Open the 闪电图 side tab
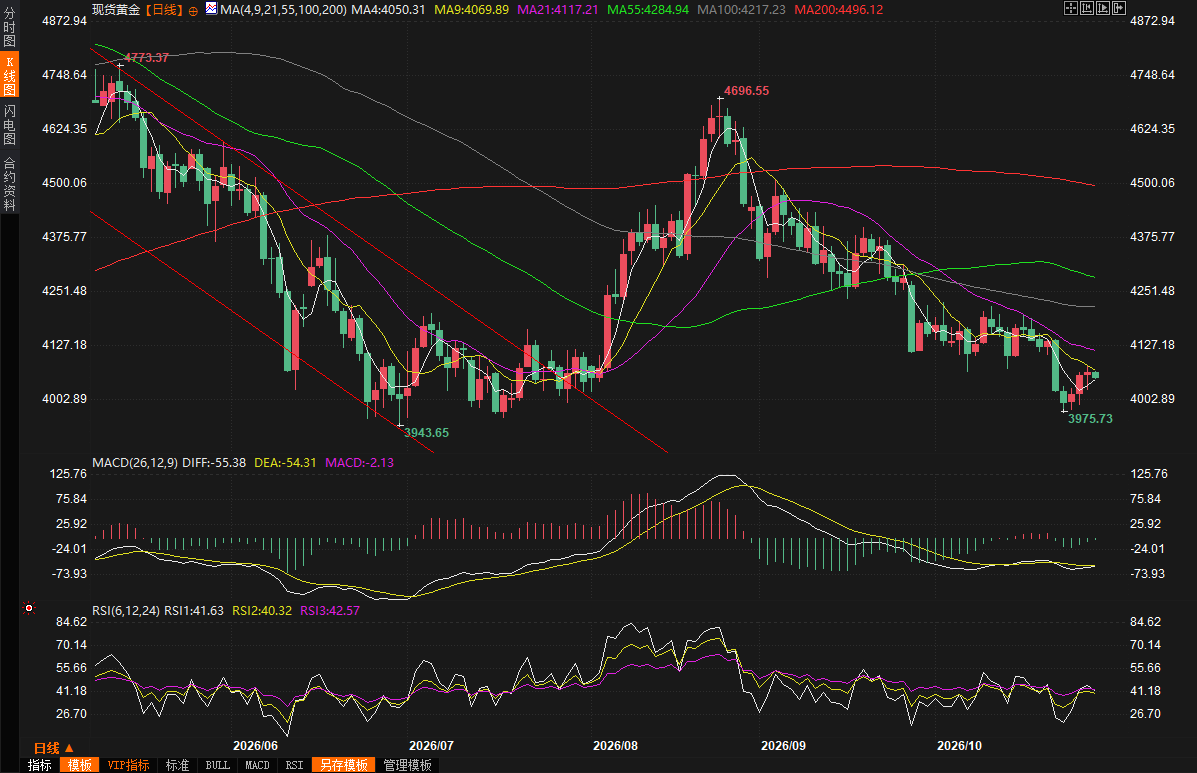Screen dimensions: 1197x773 9,125
